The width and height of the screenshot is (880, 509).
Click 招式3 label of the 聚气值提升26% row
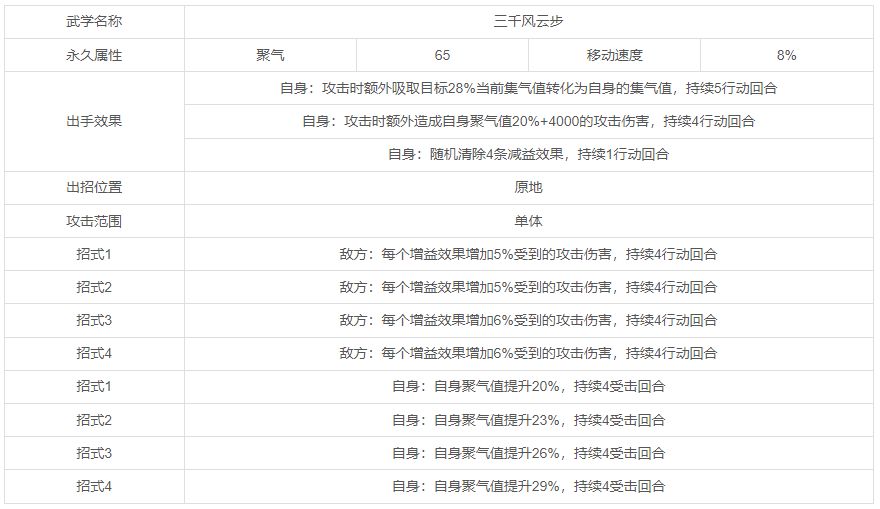pyautogui.click(x=94, y=453)
